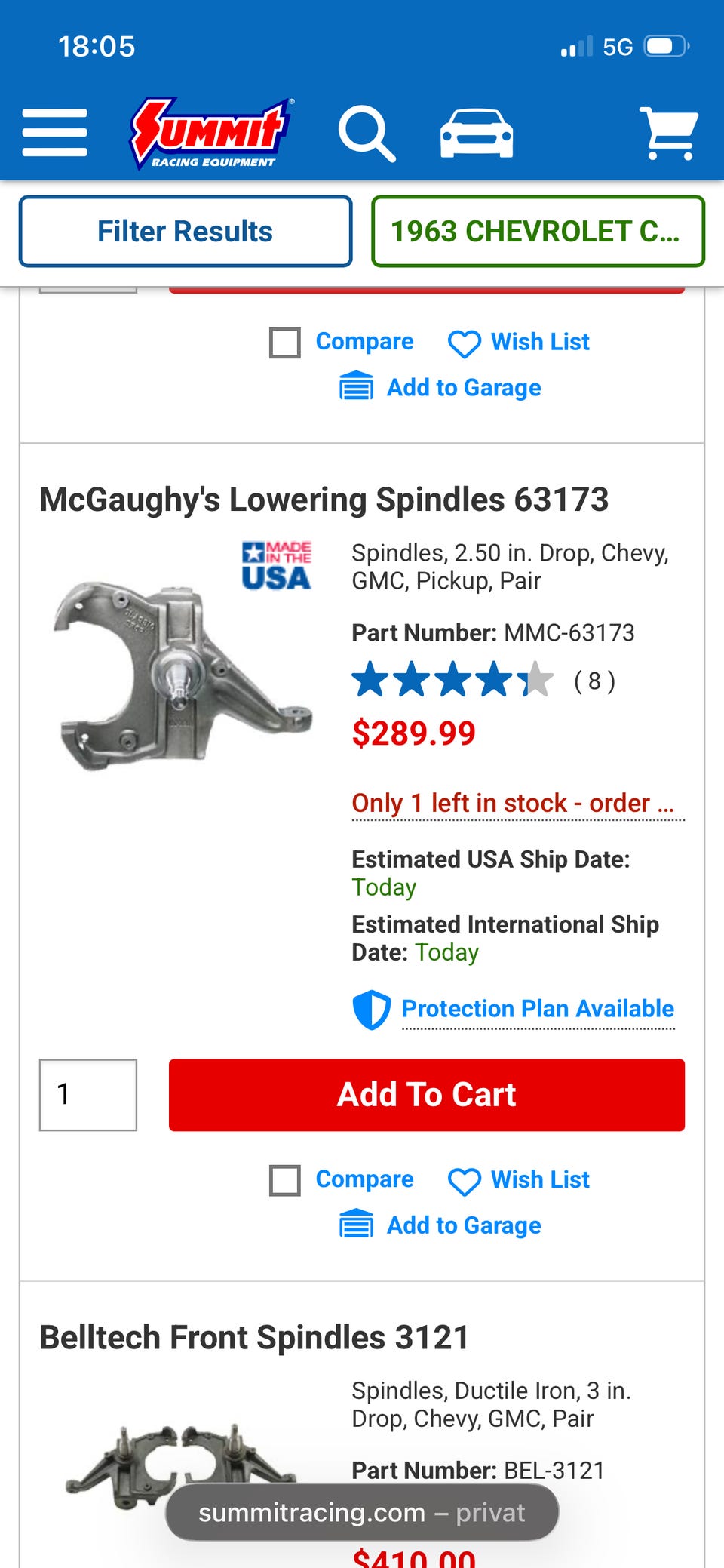724x1568 pixels.
Task: Click quantity field for McGaughy's spindles
Action: click(88, 1094)
